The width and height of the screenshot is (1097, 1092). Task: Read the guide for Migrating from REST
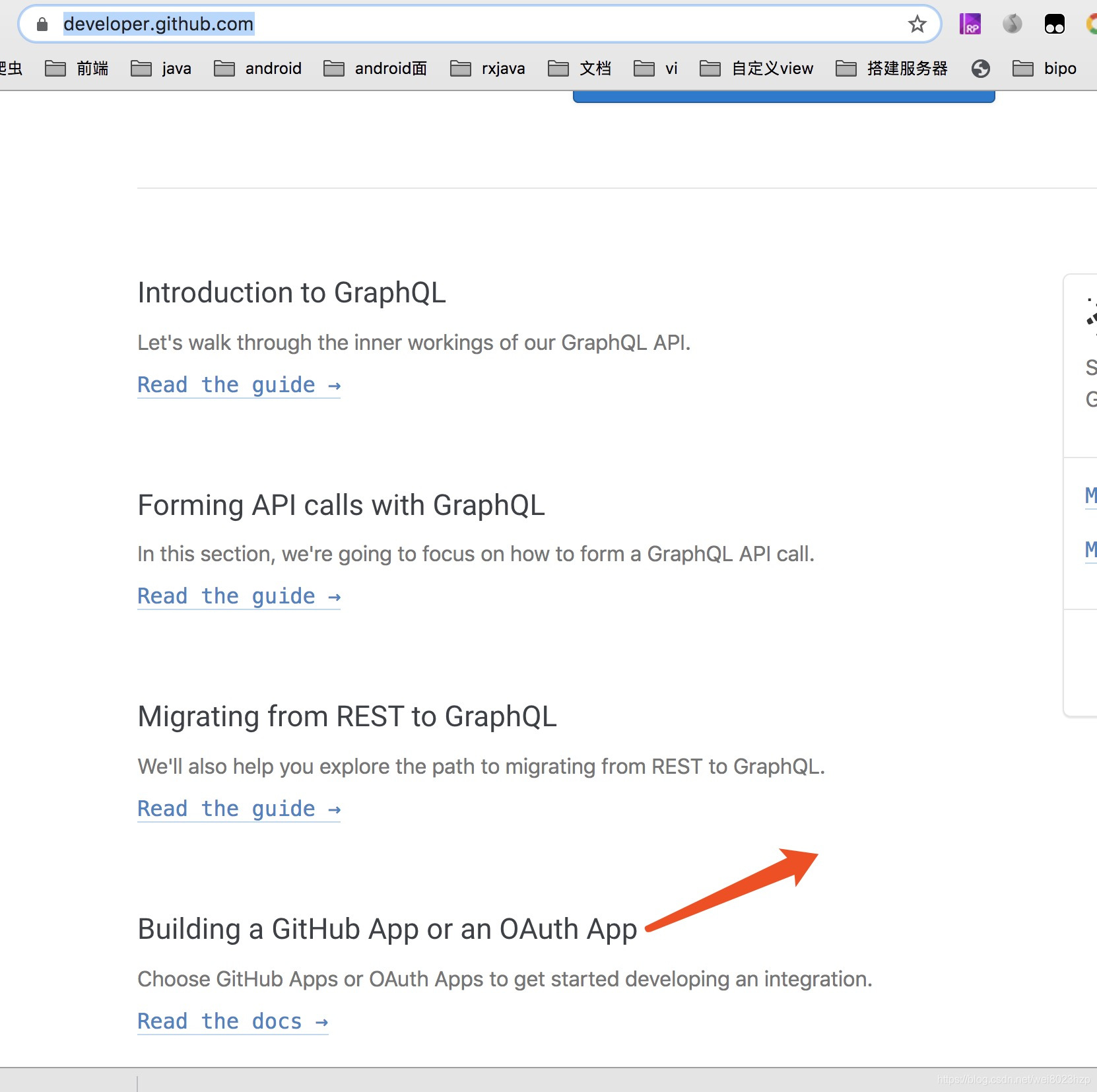click(x=239, y=809)
